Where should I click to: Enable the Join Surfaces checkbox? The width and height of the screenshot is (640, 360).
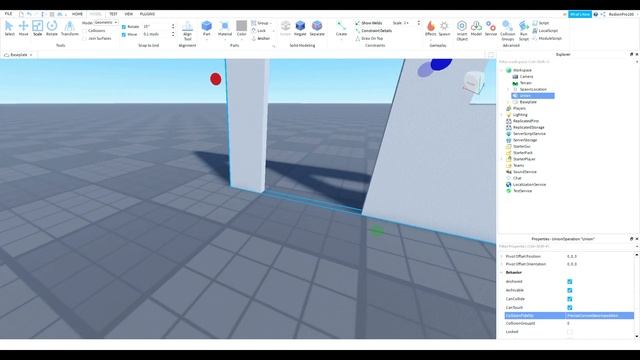[x=84, y=38]
